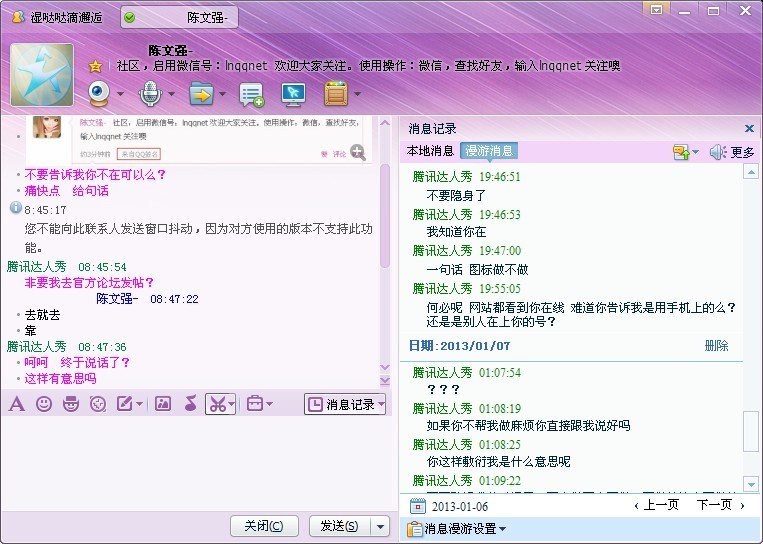763x544 pixels.
Task: Open the emoticon smiley picker
Action: pyautogui.click(x=44, y=404)
